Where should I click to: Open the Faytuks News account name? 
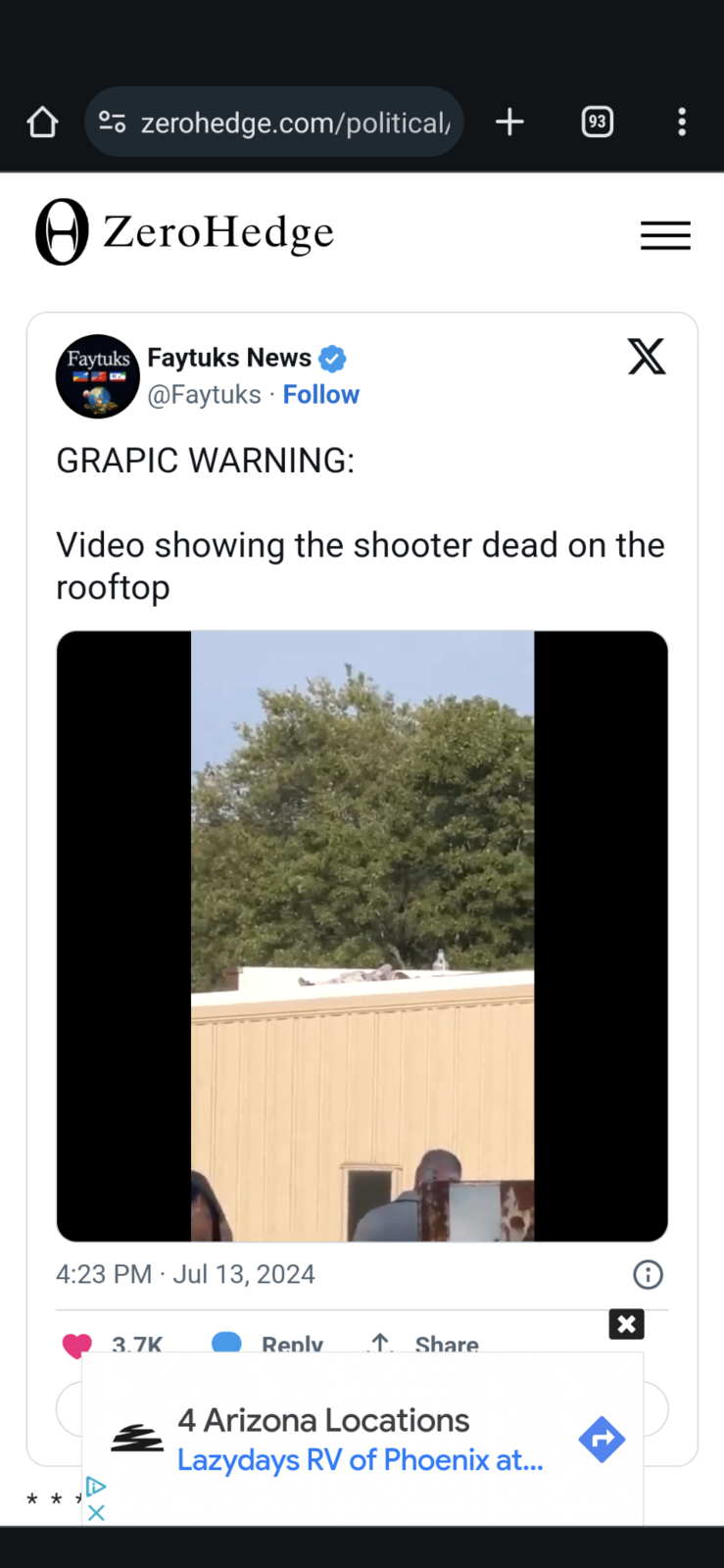(x=229, y=358)
